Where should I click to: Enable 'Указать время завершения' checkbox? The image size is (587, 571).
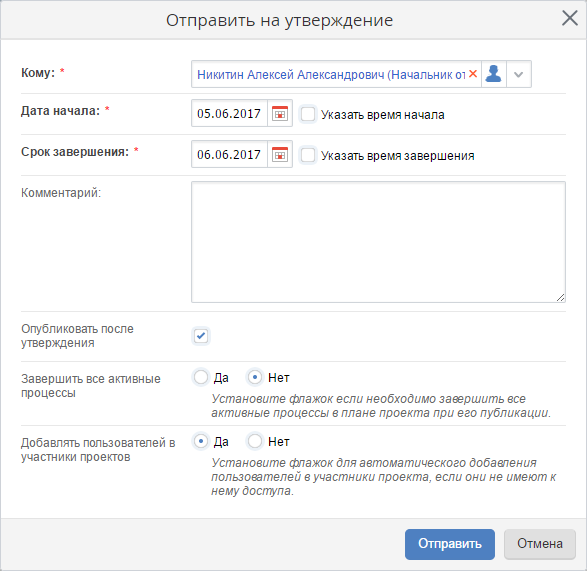tap(308, 155)
